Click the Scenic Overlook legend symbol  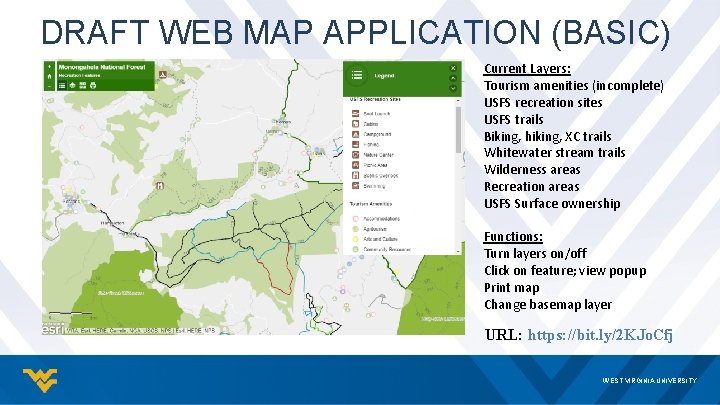click(x=355, y=175)
